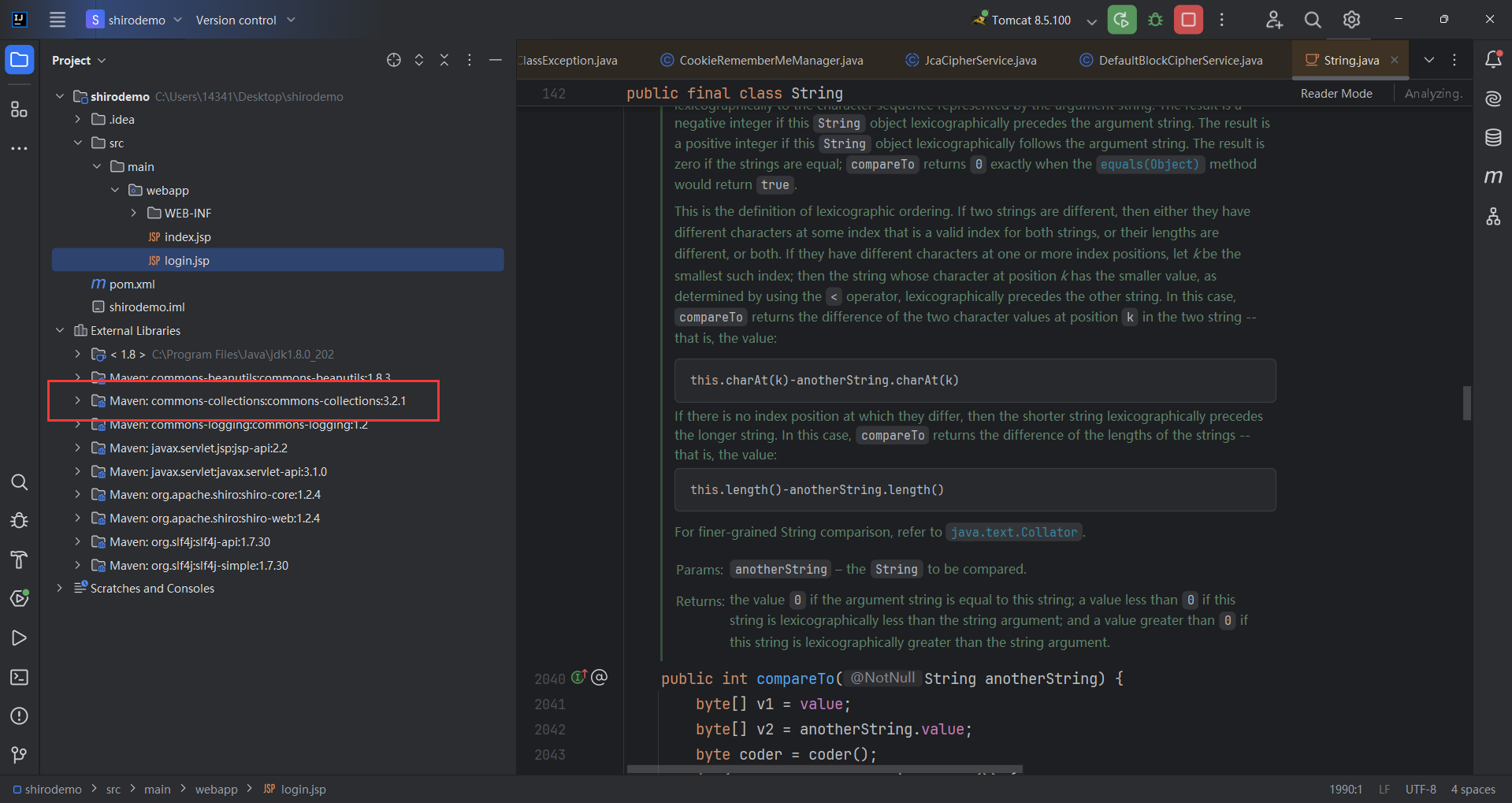Follow the java.text.Collator link
This screenshot has width=1512, height=803.
click(1013, 532)
